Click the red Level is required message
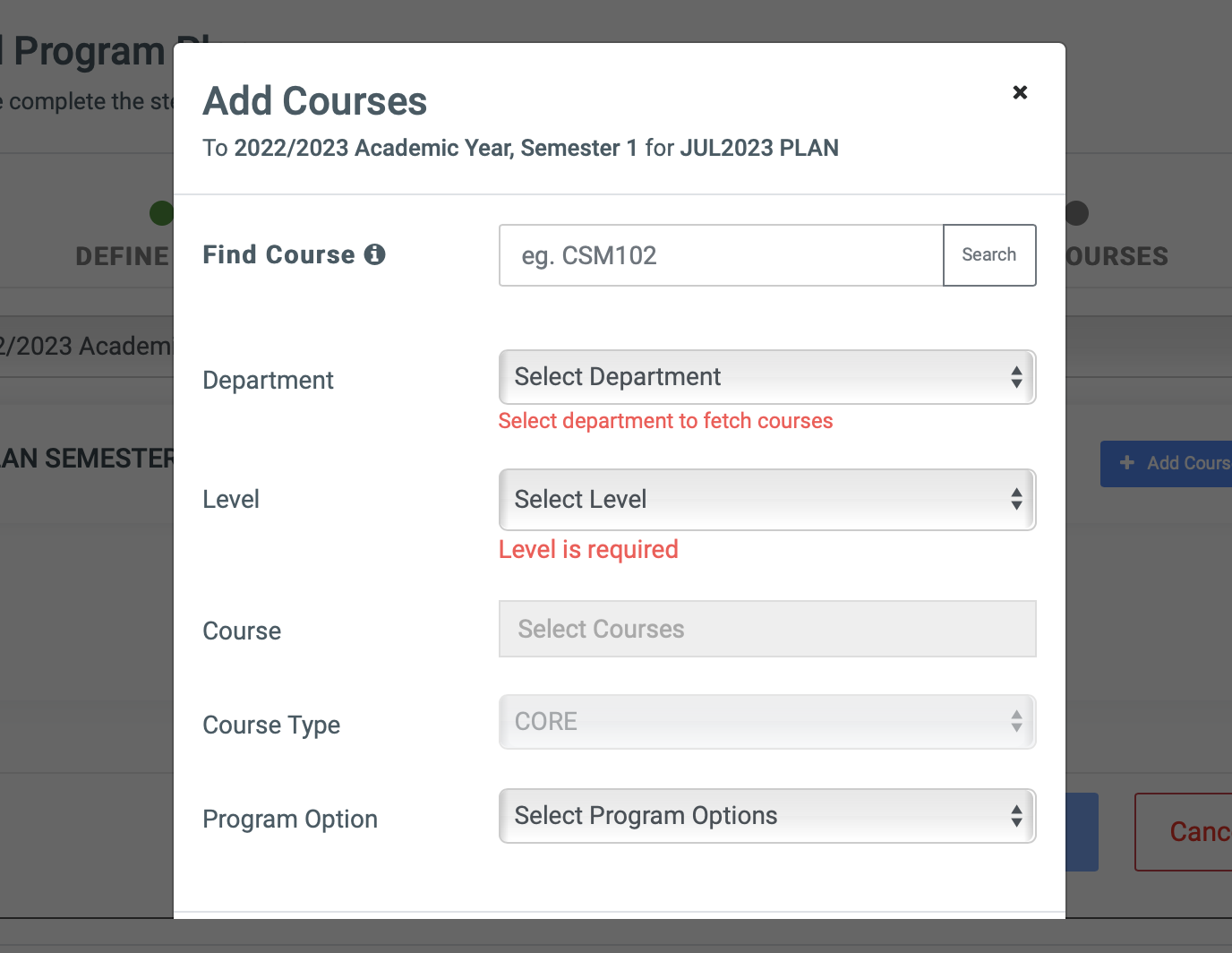The image size is (1232, 953). pyautogui.click(x=588, y=549)
